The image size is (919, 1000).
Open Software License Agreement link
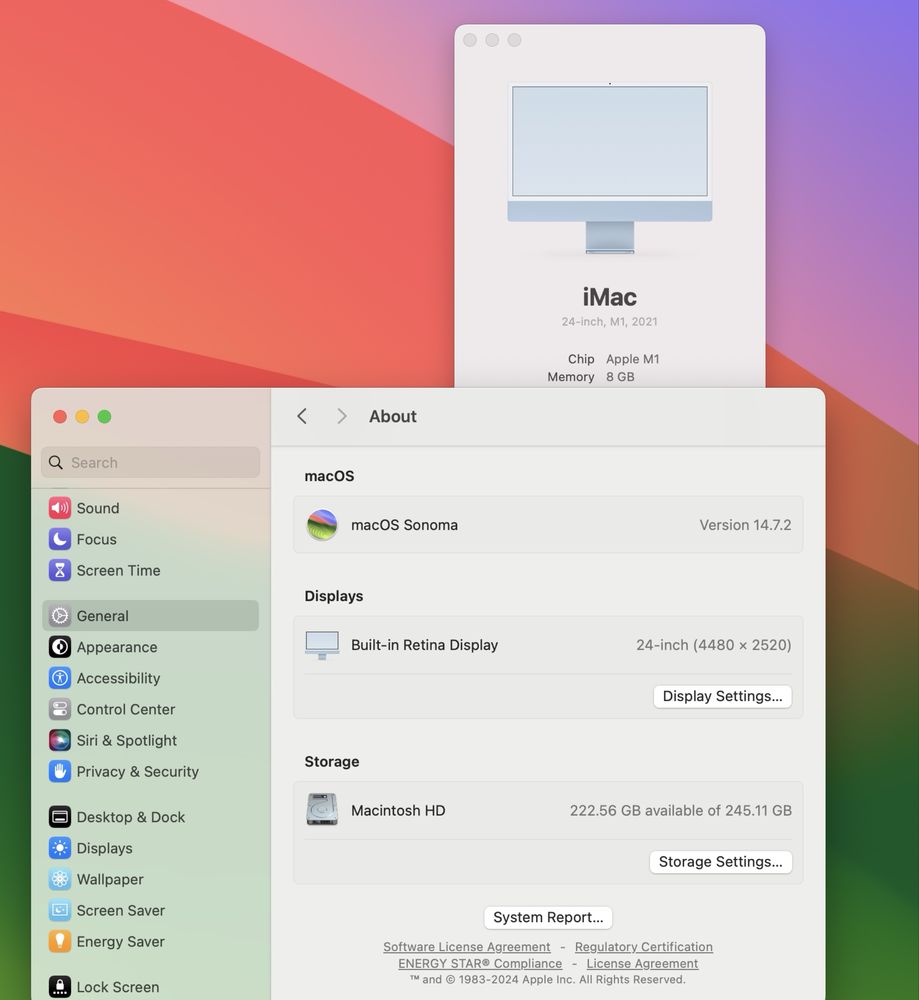pos(467,947)
